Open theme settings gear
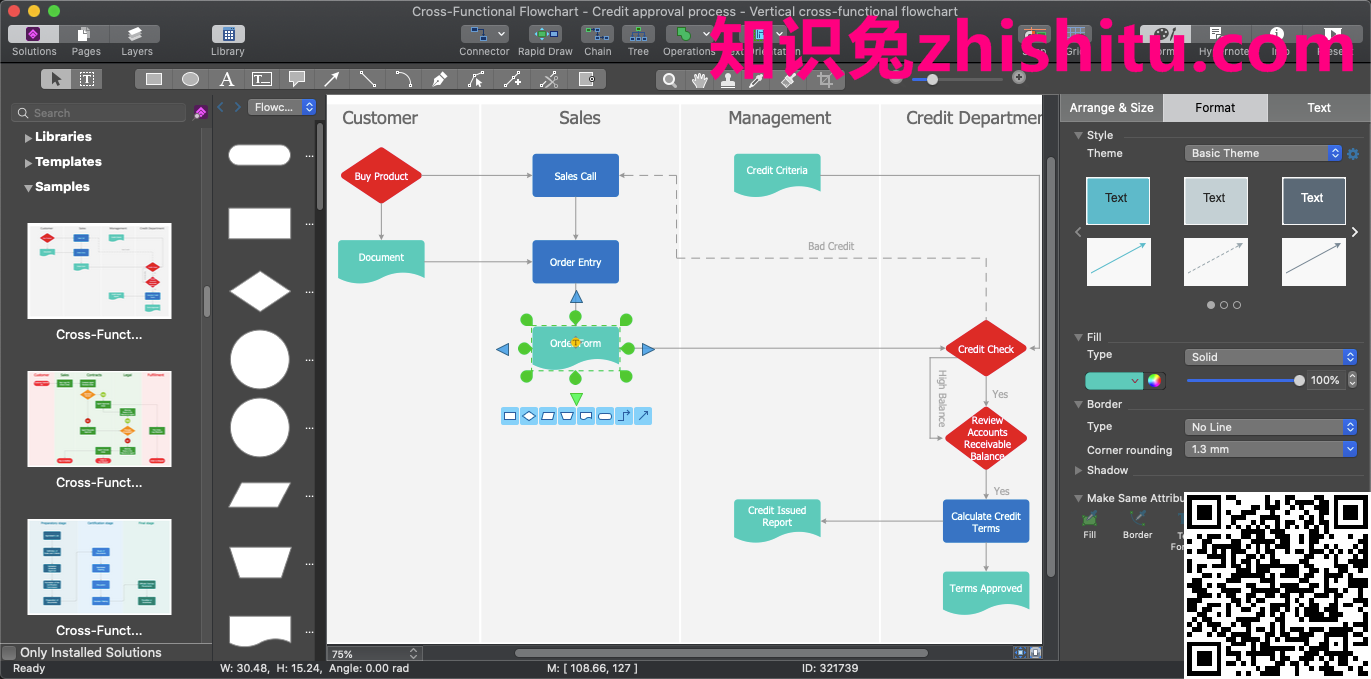Viewport: 1371px width, 679px height. 1353,154
